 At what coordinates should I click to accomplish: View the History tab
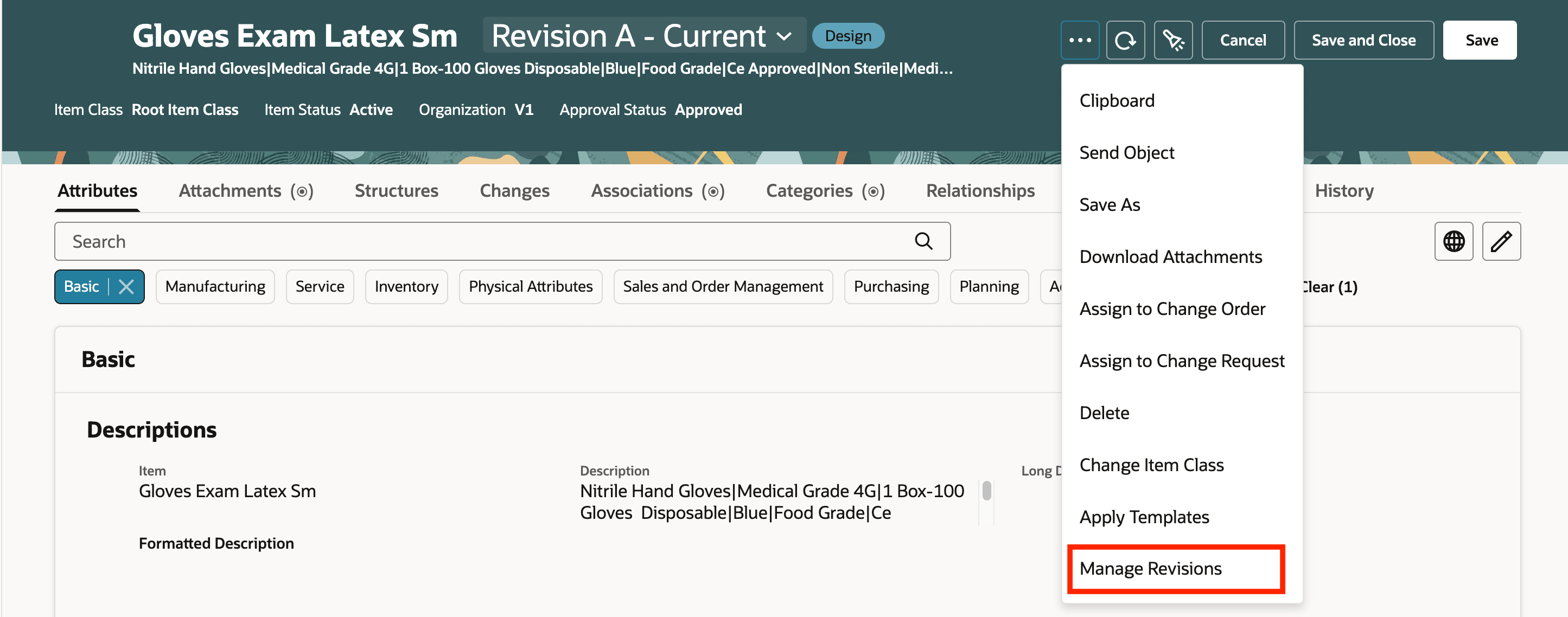point(1343,190)
